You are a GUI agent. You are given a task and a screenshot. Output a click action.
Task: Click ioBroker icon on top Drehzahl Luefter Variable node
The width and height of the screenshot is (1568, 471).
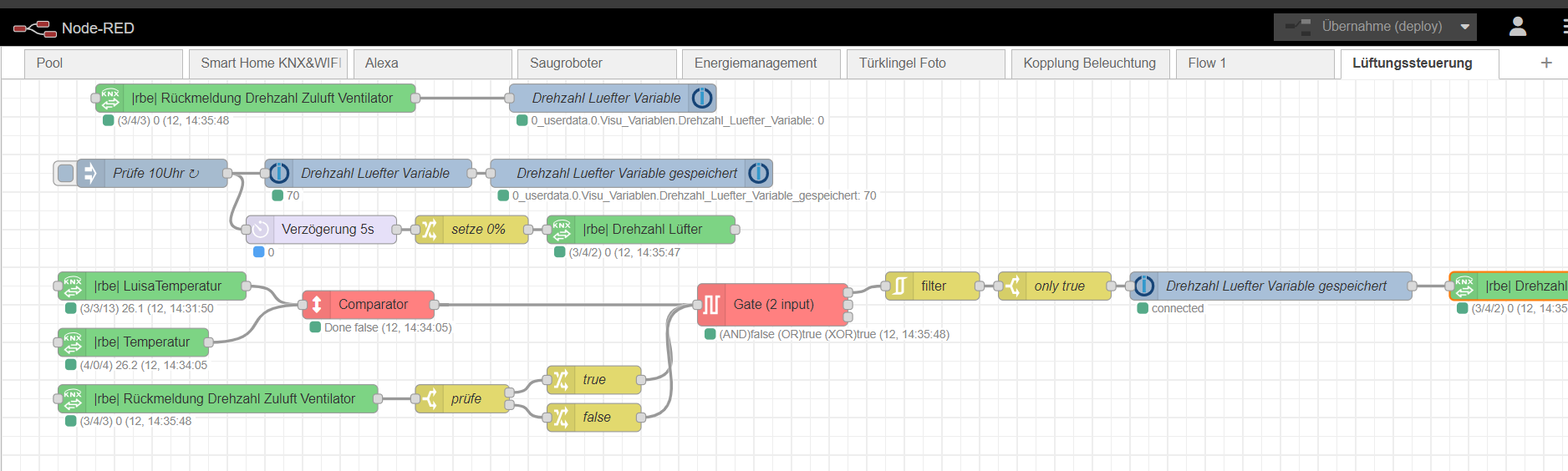pos(702,98)
